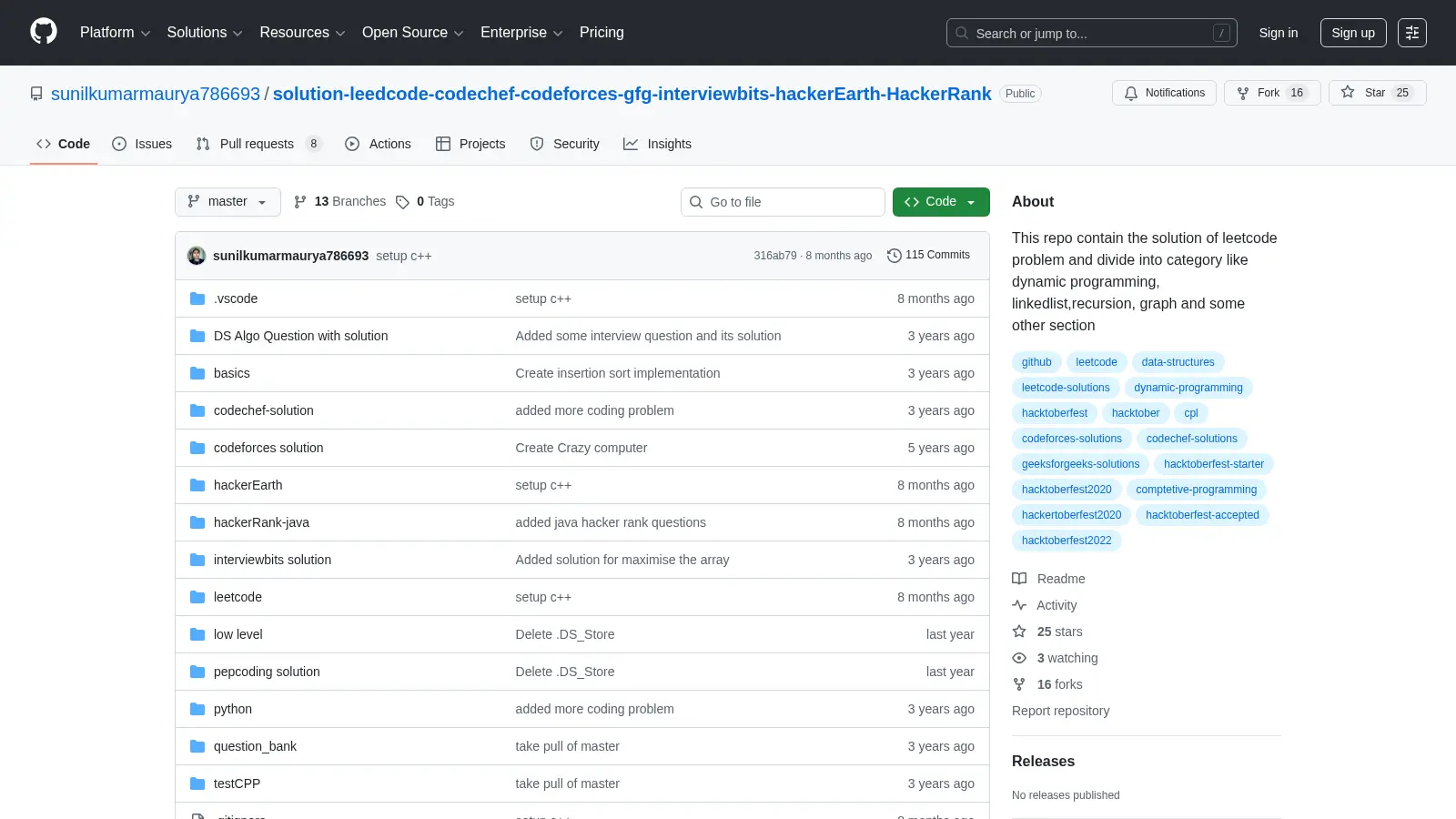Image resolution: width=1456 pixels, height=819 pixels.
Task: Open commit hash 316ab79
Action: pyautogui.click(x=774, y=256)
